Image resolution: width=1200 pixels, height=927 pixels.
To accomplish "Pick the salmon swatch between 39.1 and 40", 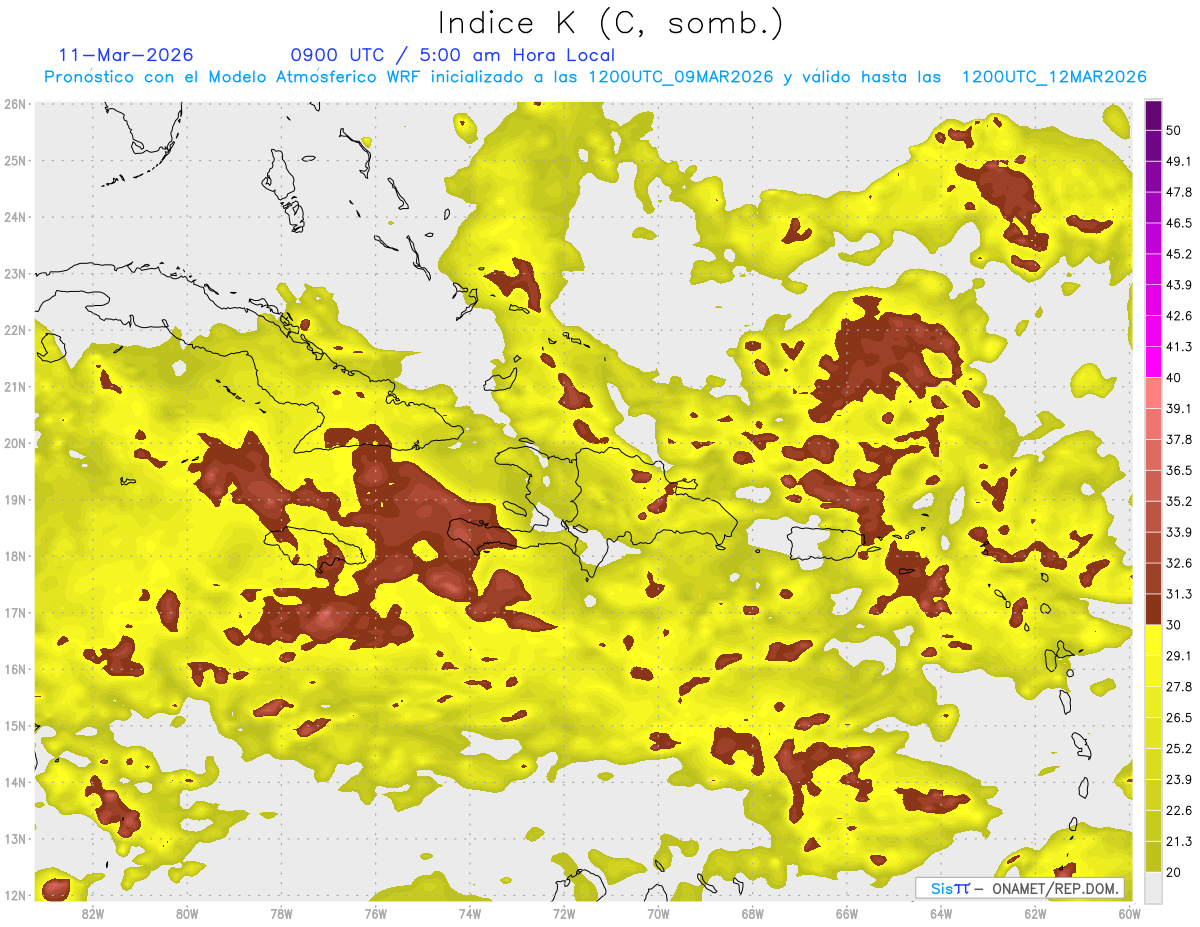I will 1153,393.
